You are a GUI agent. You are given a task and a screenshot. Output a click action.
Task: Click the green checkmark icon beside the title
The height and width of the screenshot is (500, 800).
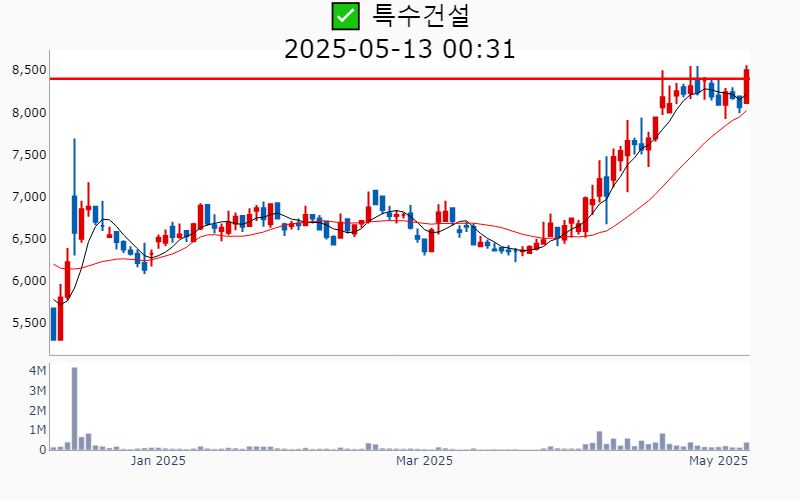(345, 16)
